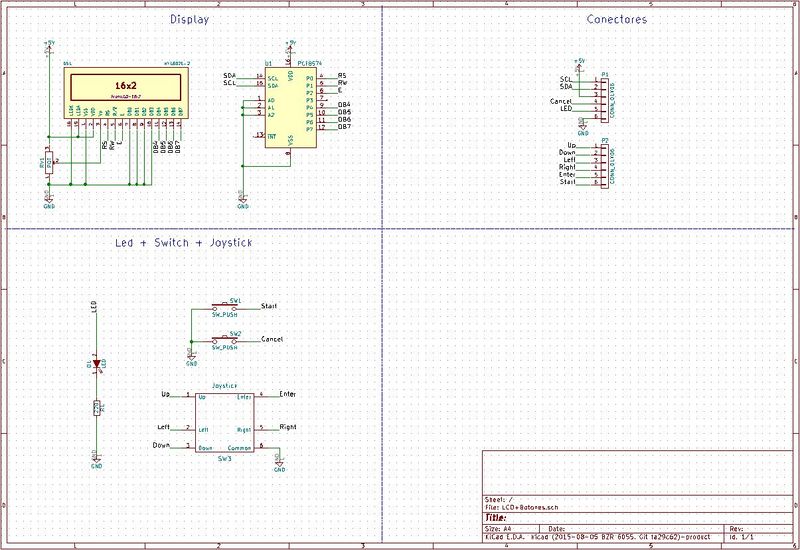Select the SW1 push button symbol
800x550 pixels.
[x=225, y=308]
